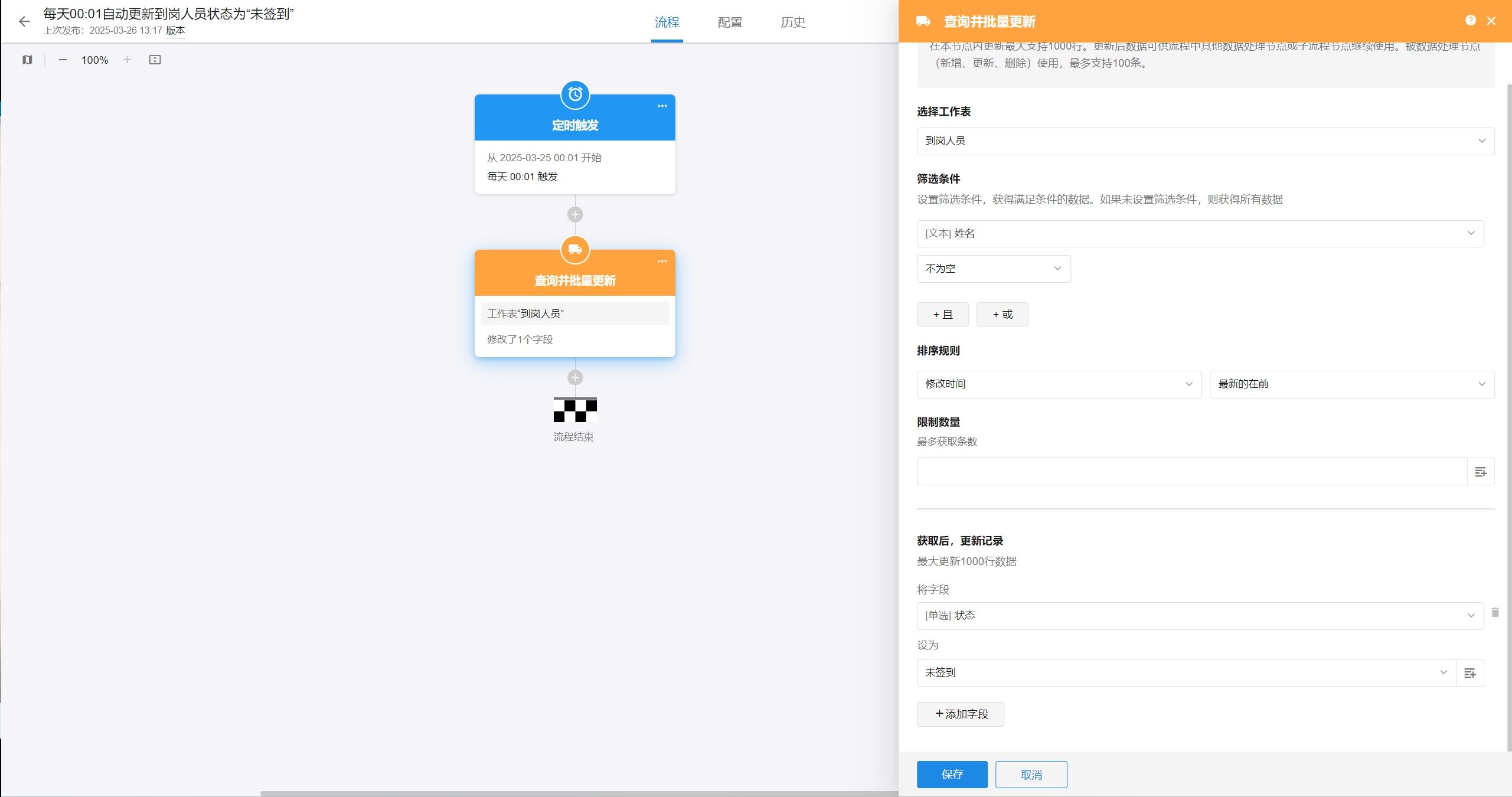Viewport: 1512px width, 797px height.
Task: Zoom out the canvas with the minus icon
Action: (63, 60)
